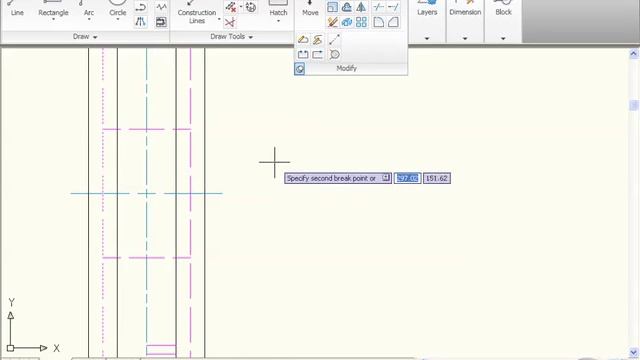Click the erase construction lines icon with red X
640x360 pixels.
pyautogui.click(x=231, y=7)
